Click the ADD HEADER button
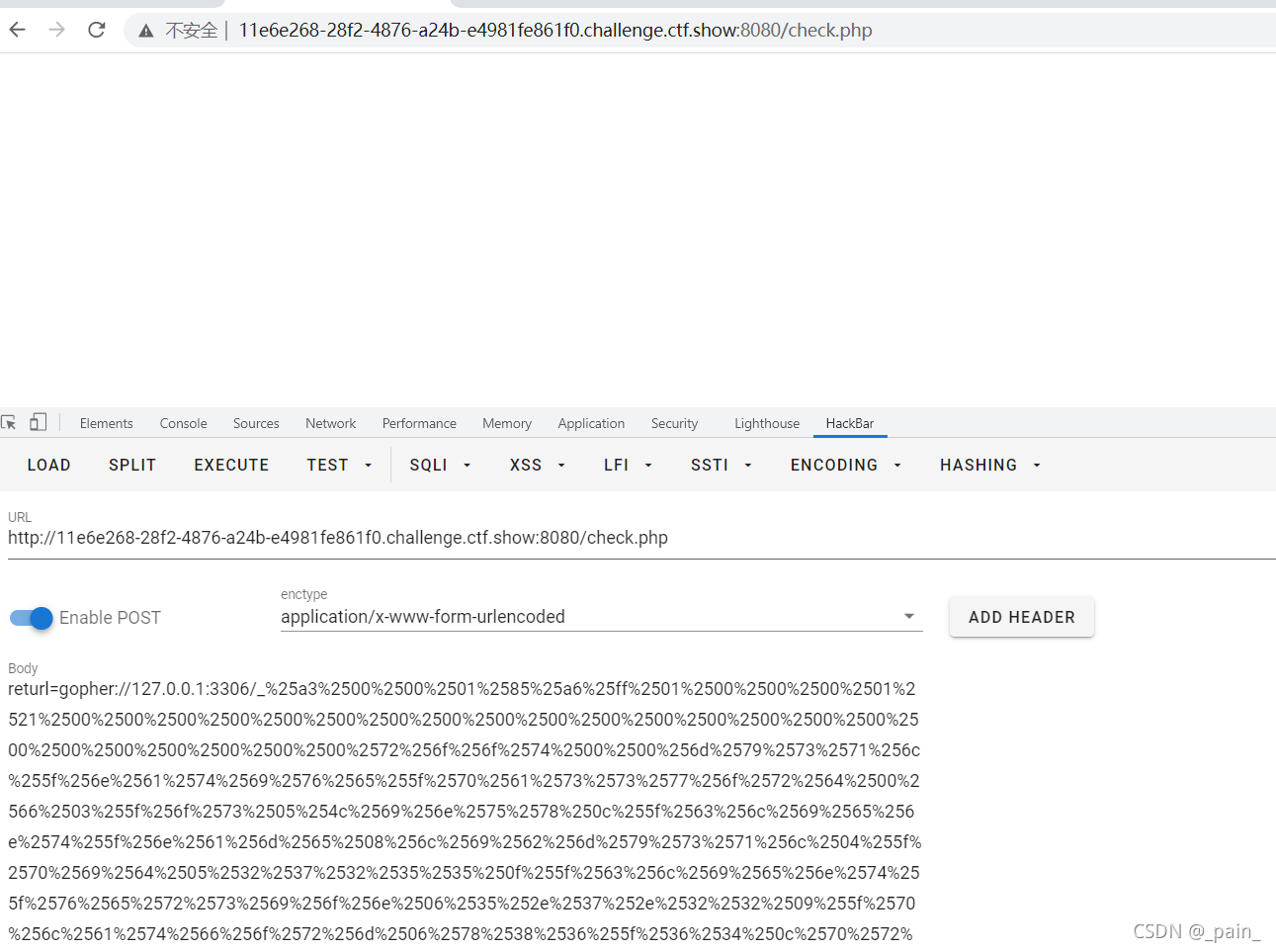This screenshot has height=952, width=1276. (x=1021, y=617)
